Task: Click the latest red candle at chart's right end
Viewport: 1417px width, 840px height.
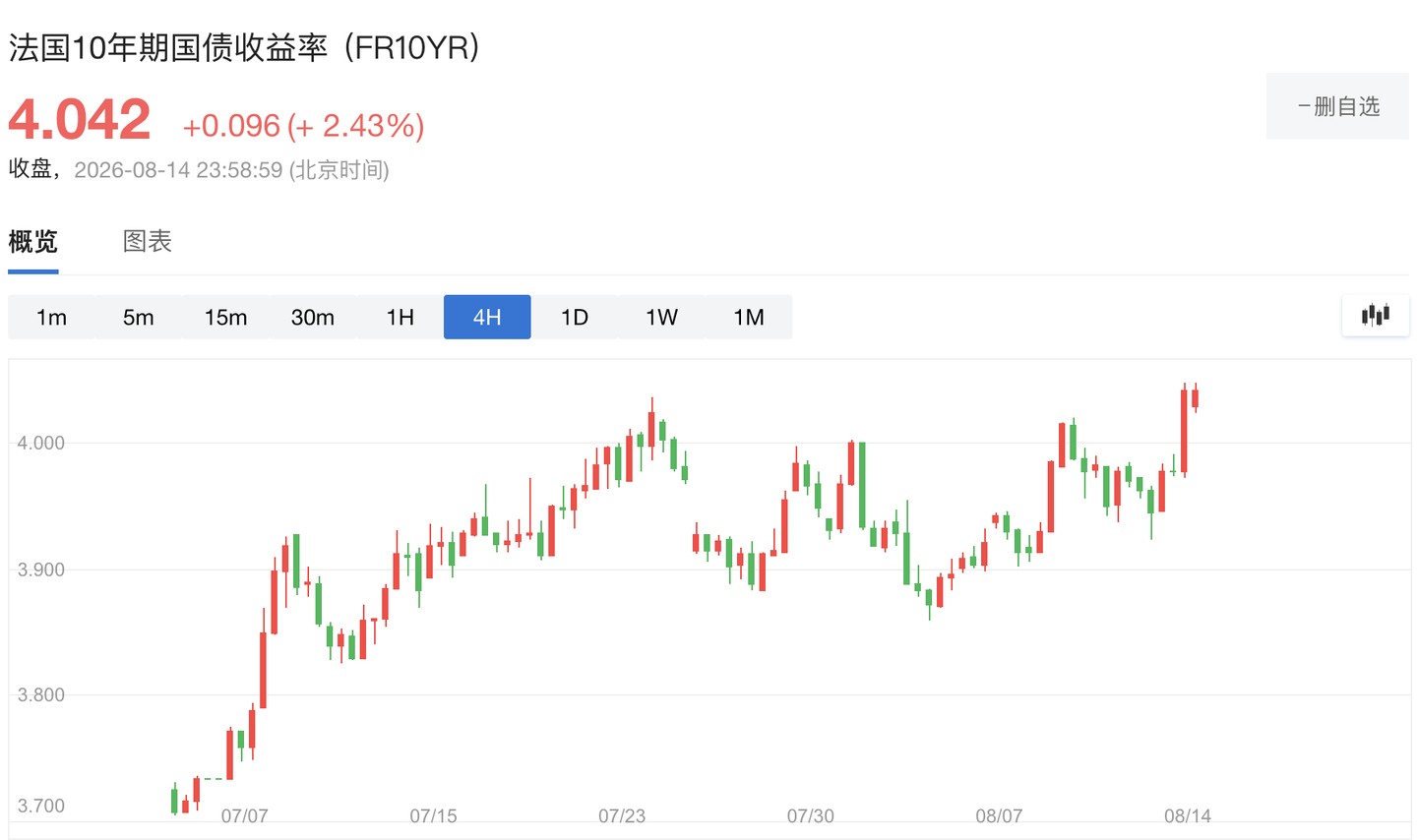Action: [x=1195, y=398]
